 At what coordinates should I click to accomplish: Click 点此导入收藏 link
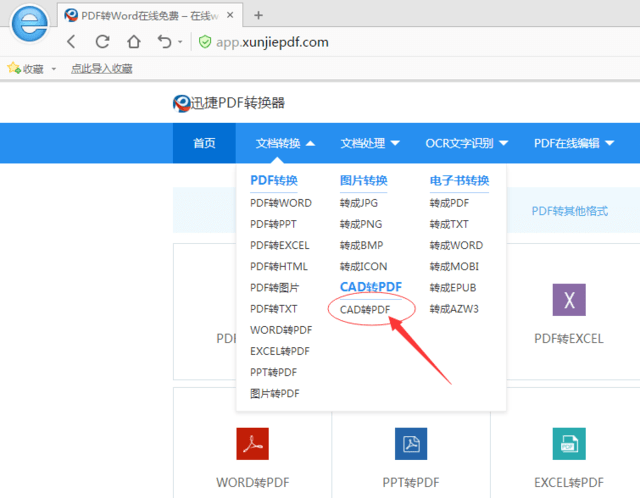(102, 69)
